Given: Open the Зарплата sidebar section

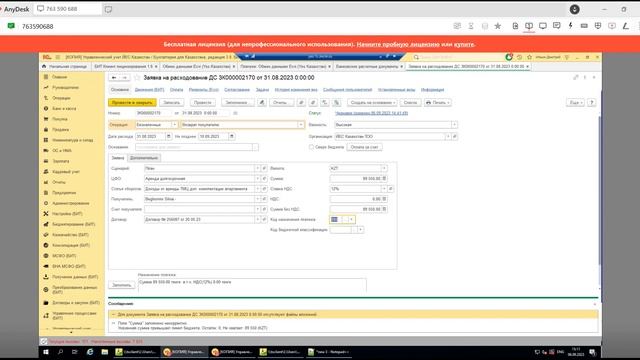Looking at the screenshot, I should pyautogui.click(x=60, y=161).
